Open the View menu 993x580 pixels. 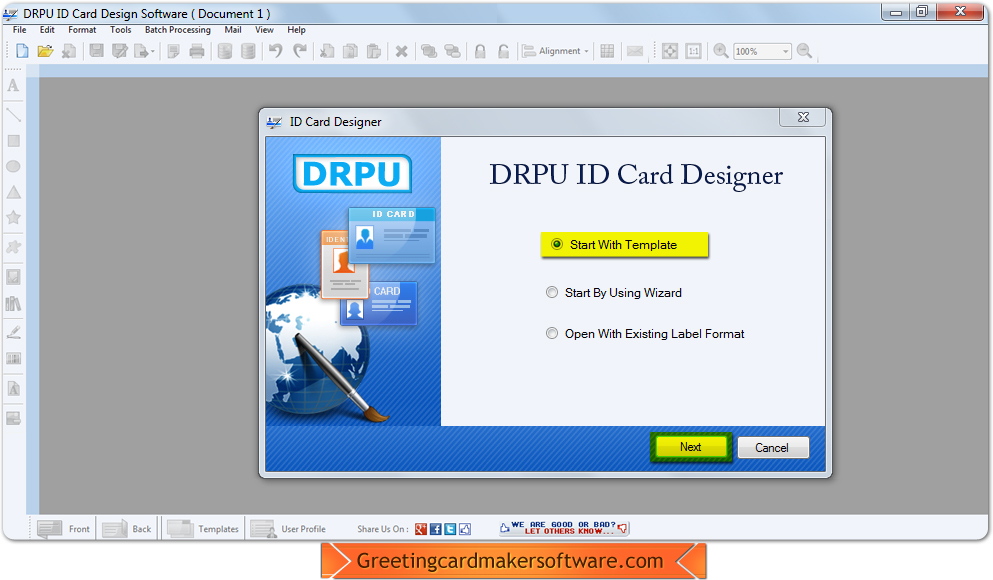[264, 30]
